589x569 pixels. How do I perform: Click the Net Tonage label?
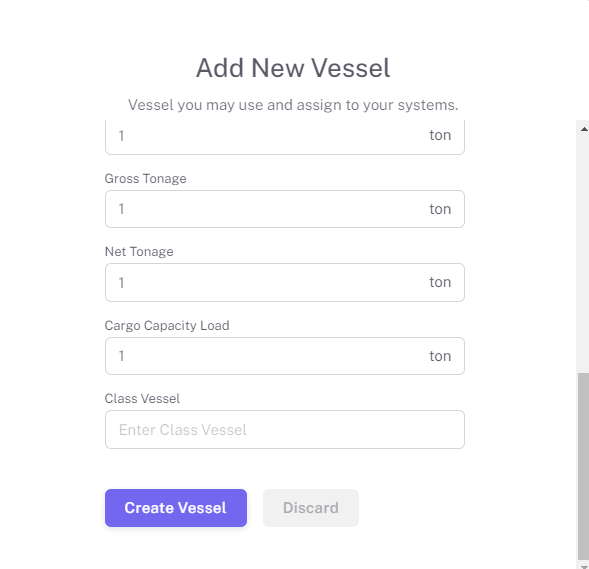click(x=139, y=252)
